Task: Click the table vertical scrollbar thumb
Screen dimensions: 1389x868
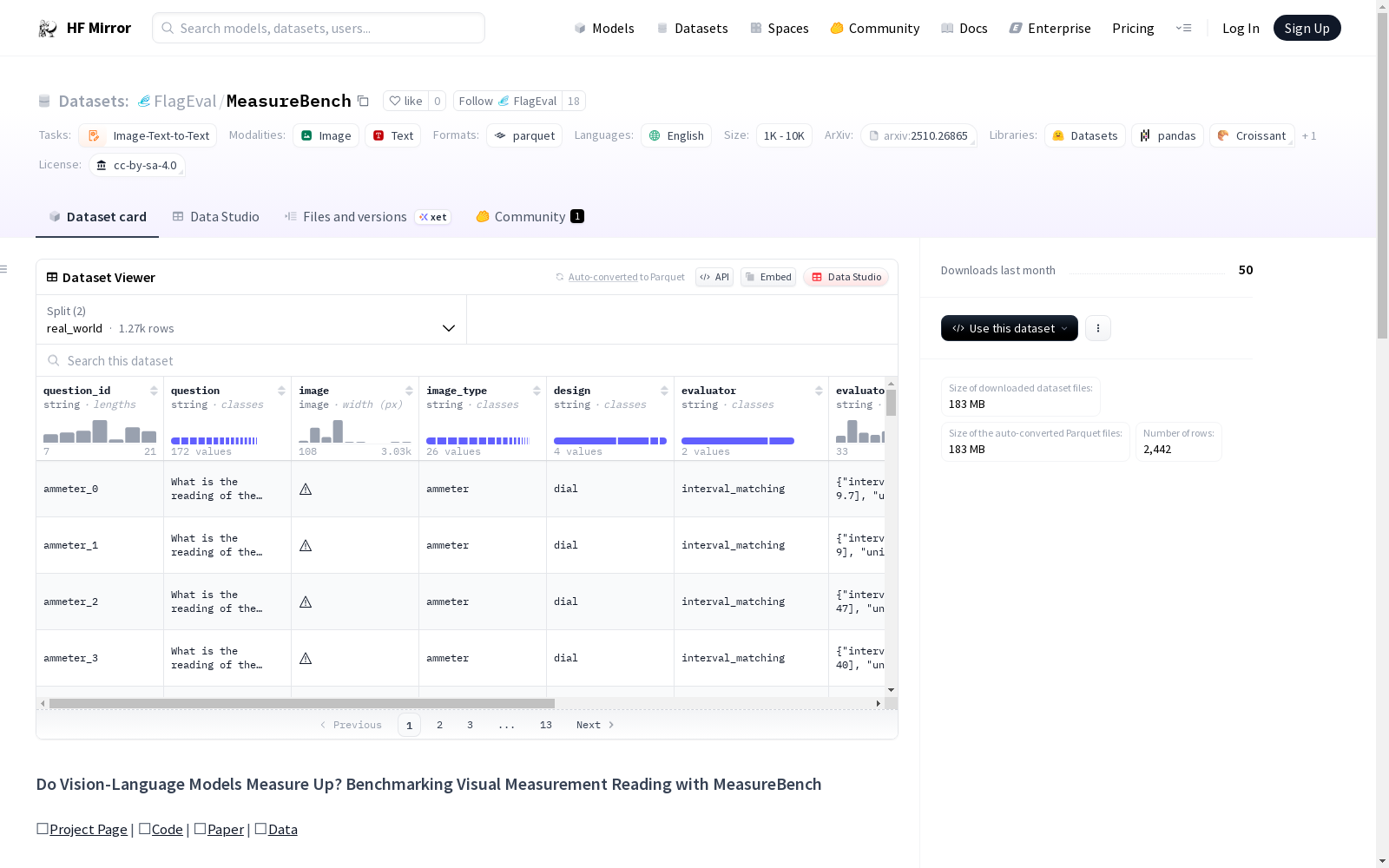Action: point(891,402)
